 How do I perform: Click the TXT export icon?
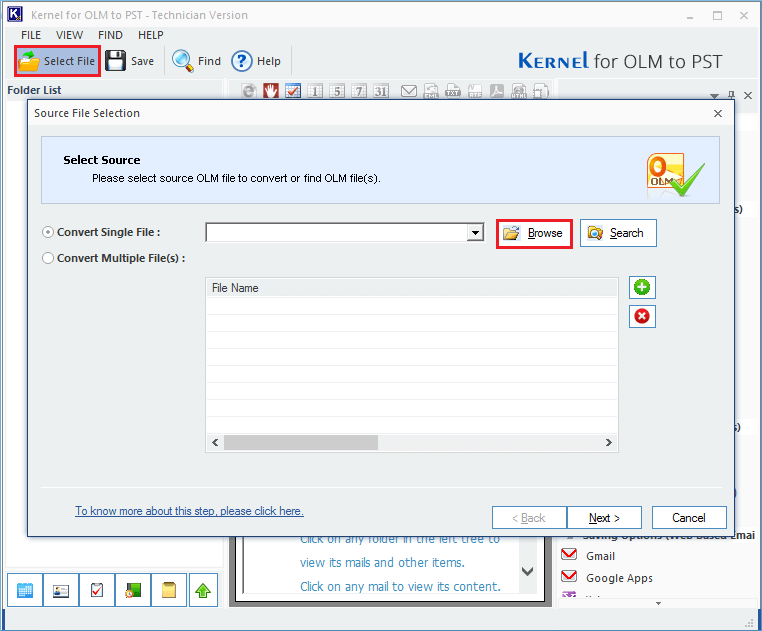453,91
